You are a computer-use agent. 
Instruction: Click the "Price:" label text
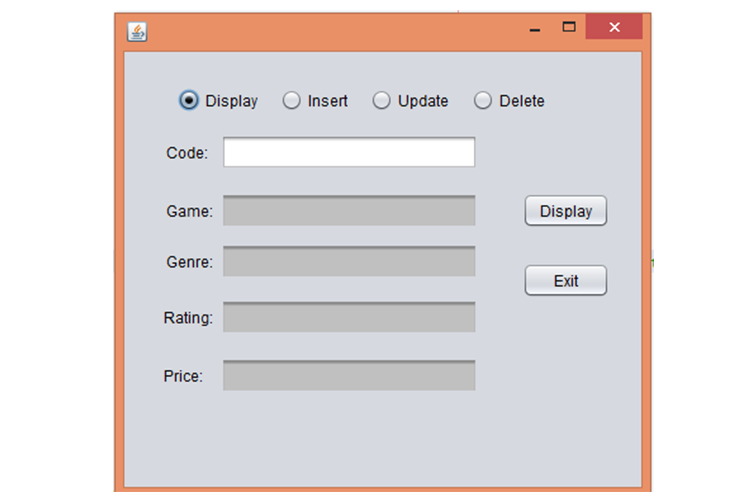click(x=183, y=376)
